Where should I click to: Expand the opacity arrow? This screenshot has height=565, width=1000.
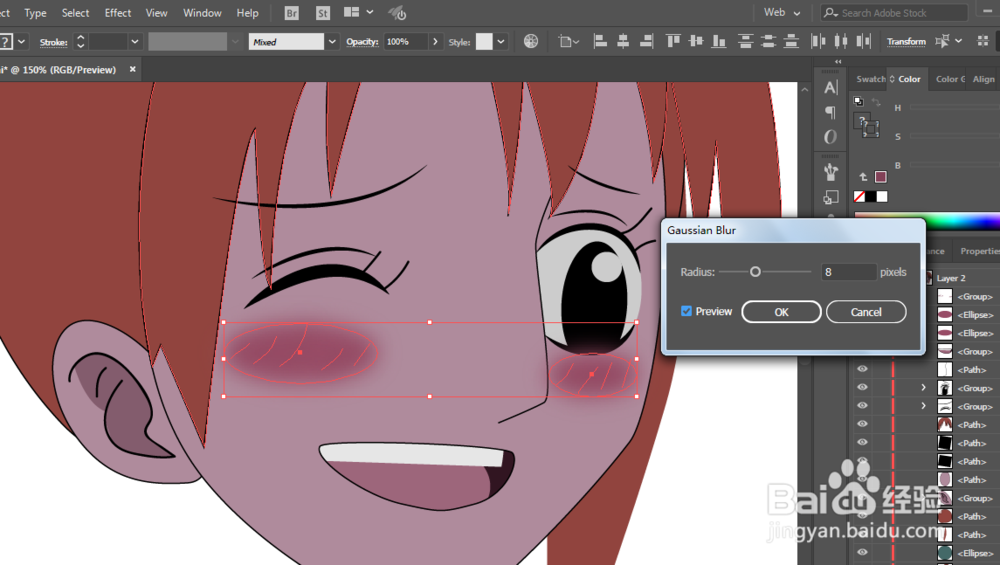click(x=436, y=42)
